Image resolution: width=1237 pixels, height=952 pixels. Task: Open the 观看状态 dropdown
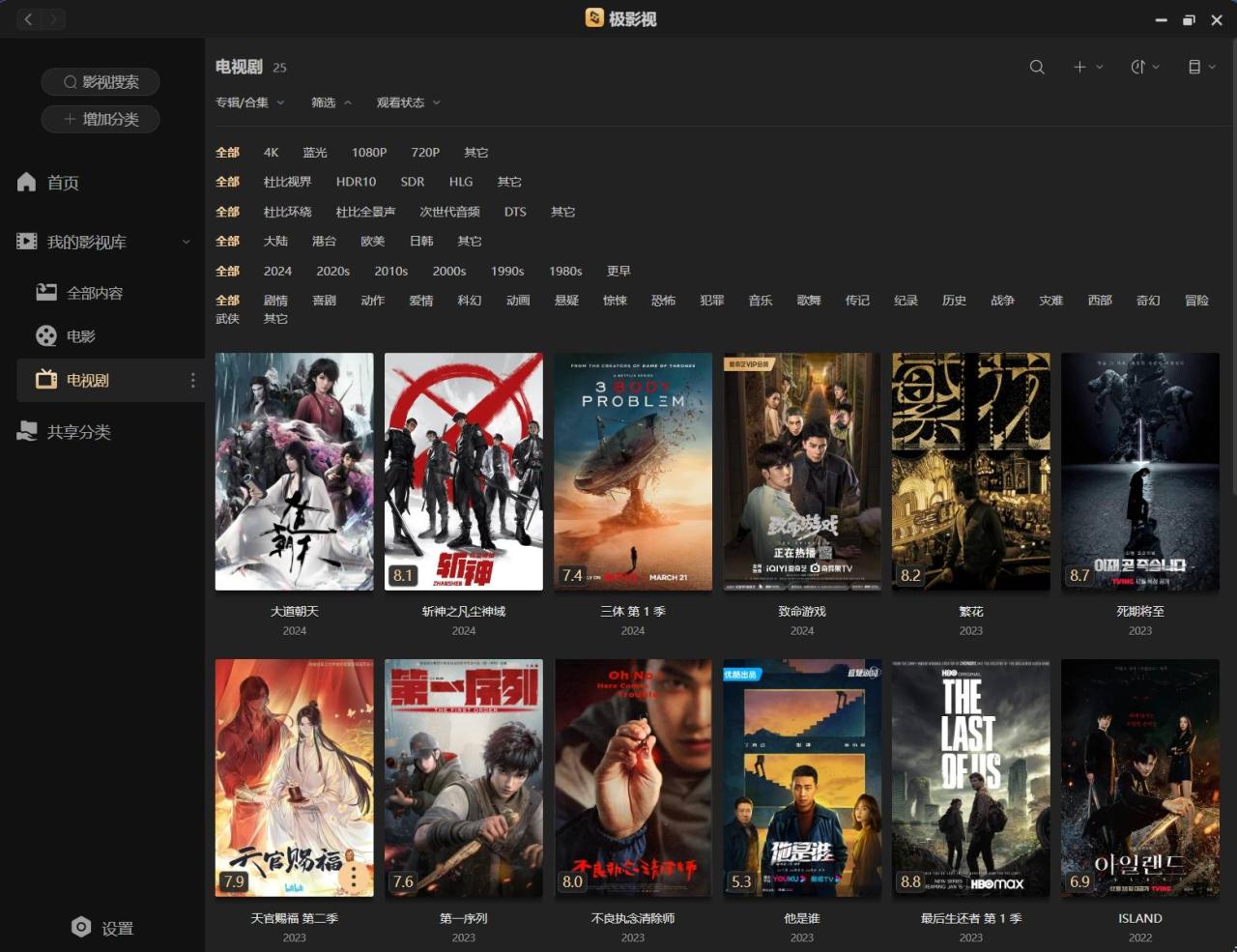pyautogui.click(x=408, y=102)
